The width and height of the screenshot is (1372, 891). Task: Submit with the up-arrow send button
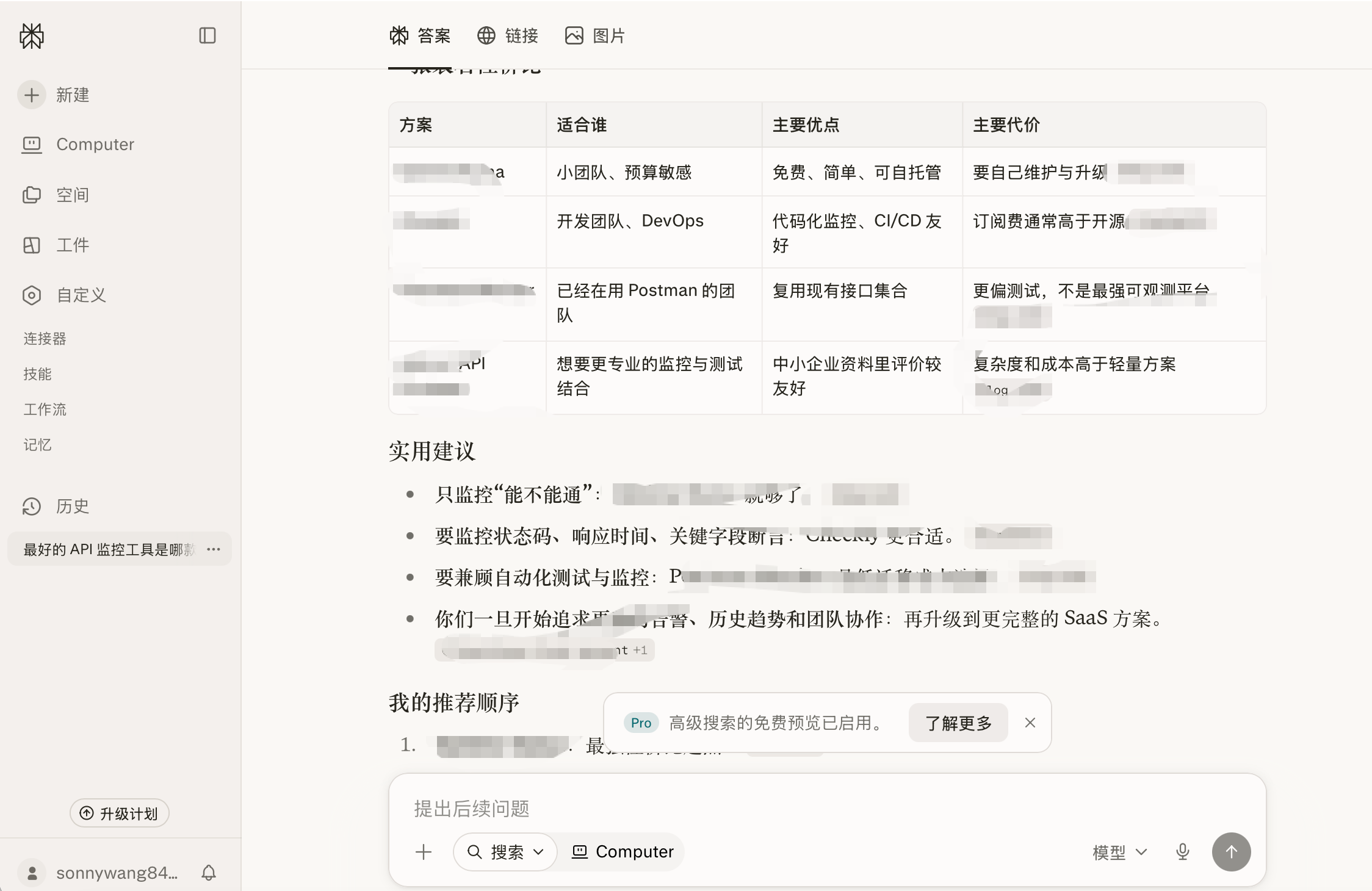click(1232, 852)
